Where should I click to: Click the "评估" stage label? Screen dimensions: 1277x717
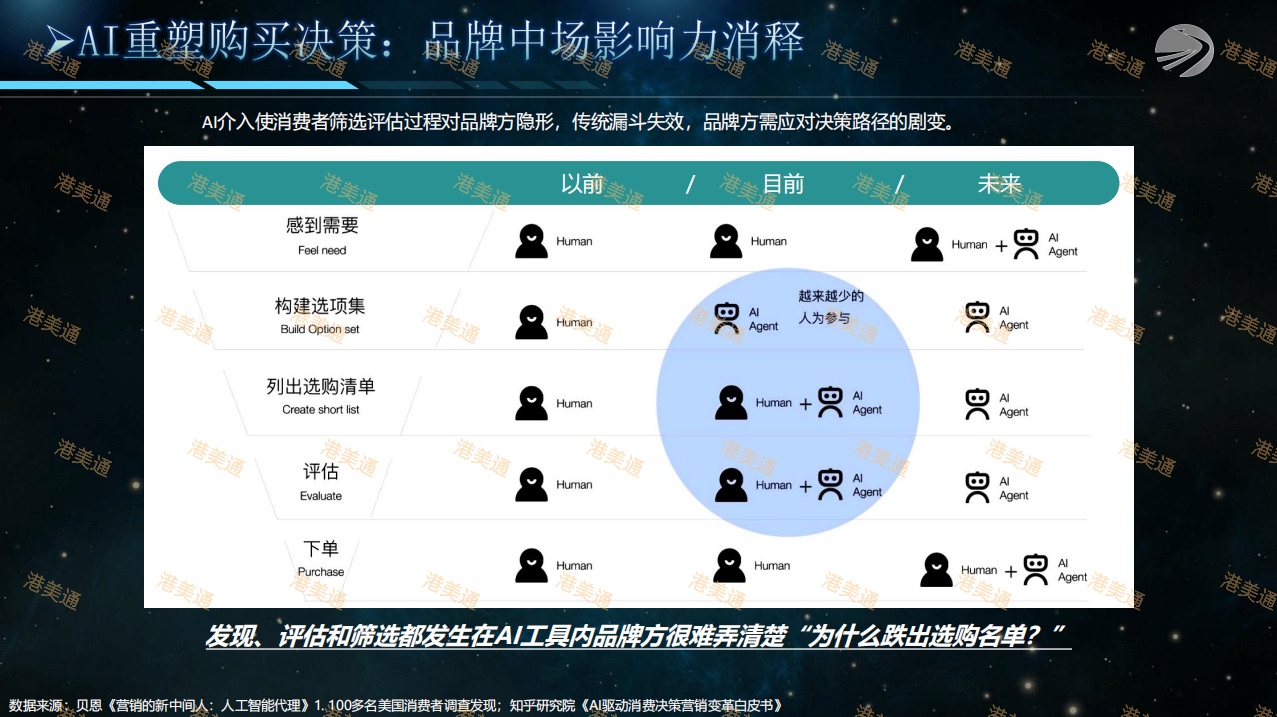321,472
